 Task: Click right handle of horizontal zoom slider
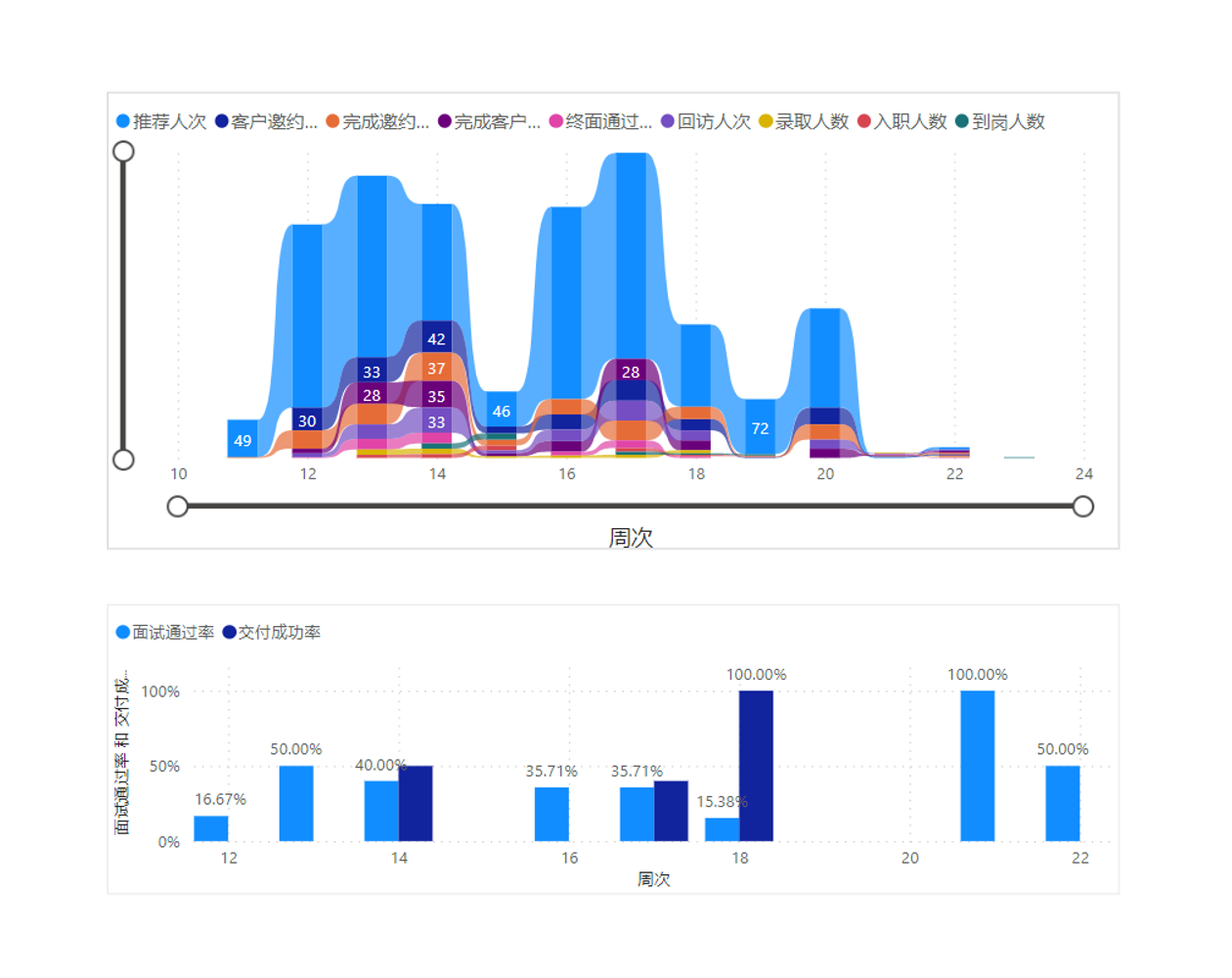(1082, 507)
